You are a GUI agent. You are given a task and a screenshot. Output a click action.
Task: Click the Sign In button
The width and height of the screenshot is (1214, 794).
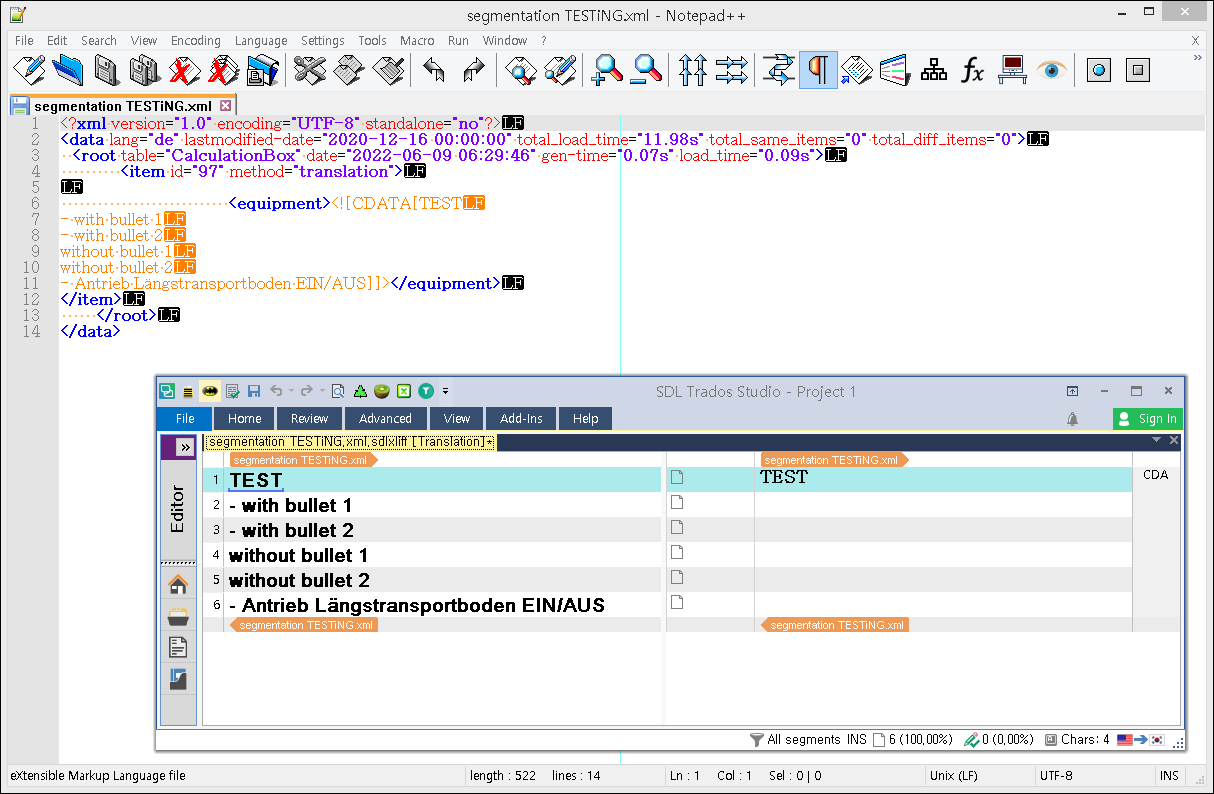click(1147, 419)
